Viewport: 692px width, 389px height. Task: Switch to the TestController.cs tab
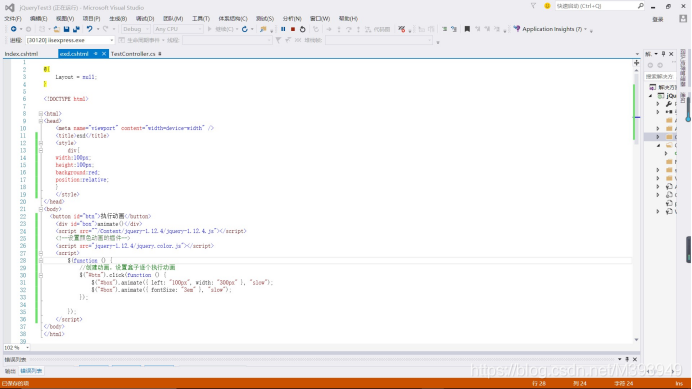(x=133, y=54)
